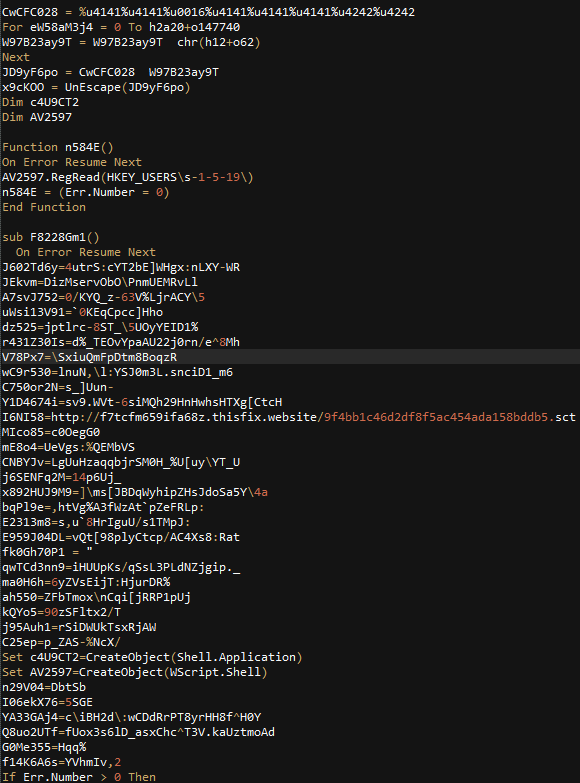Click indented 'On Error Resume Next' in sub F8228Gm1
Viewport: 580px width, 783px height.
[x=86, y=252]
